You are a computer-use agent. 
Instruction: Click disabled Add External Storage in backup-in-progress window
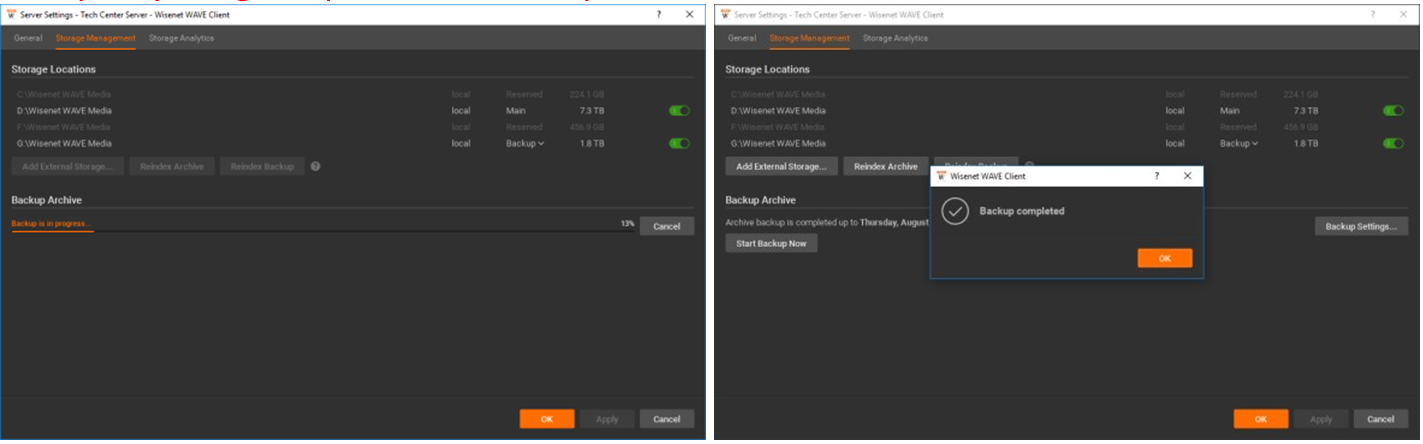(67, 166)
